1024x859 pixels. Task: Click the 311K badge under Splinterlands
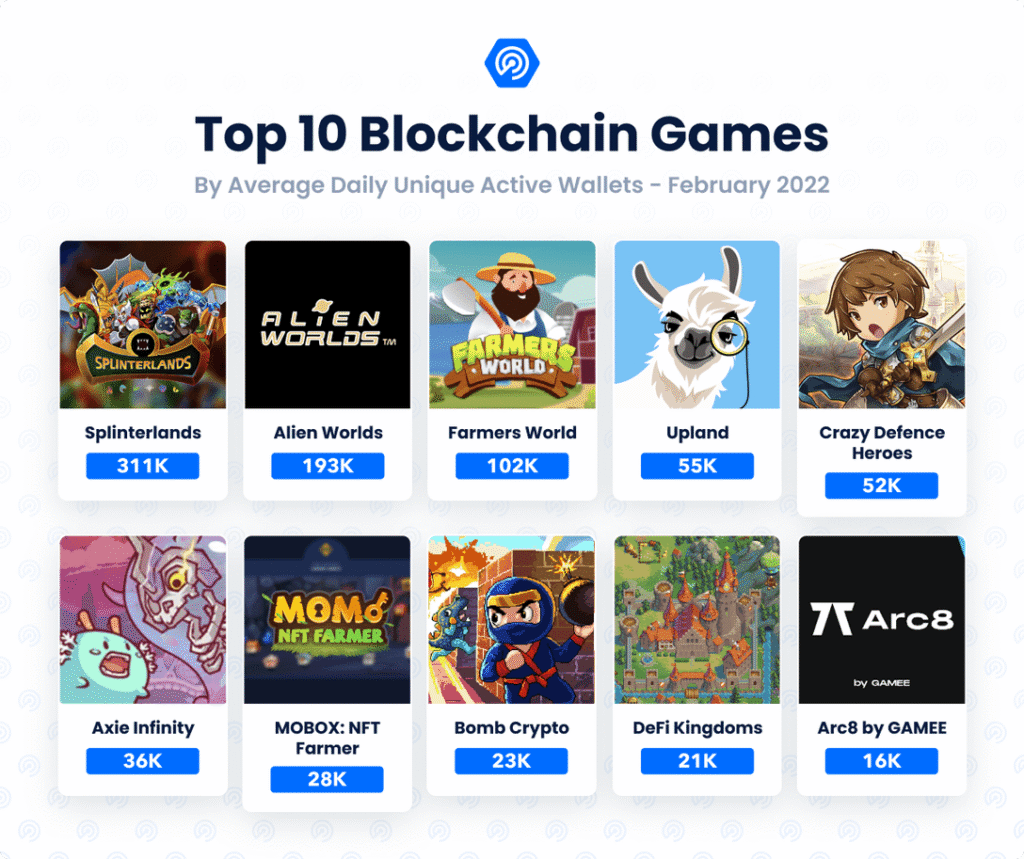pyautogui.click(x=143, y=466)
